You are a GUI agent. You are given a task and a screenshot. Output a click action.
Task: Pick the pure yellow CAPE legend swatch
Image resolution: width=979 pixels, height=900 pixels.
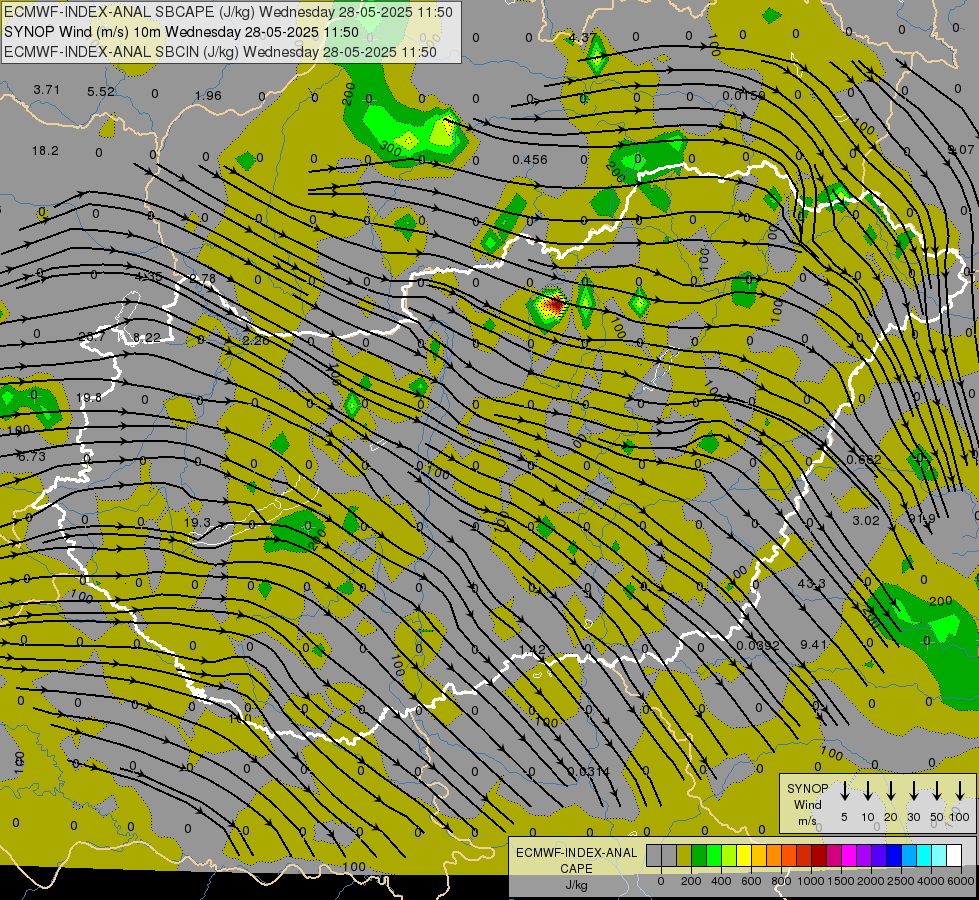[744, 855]
